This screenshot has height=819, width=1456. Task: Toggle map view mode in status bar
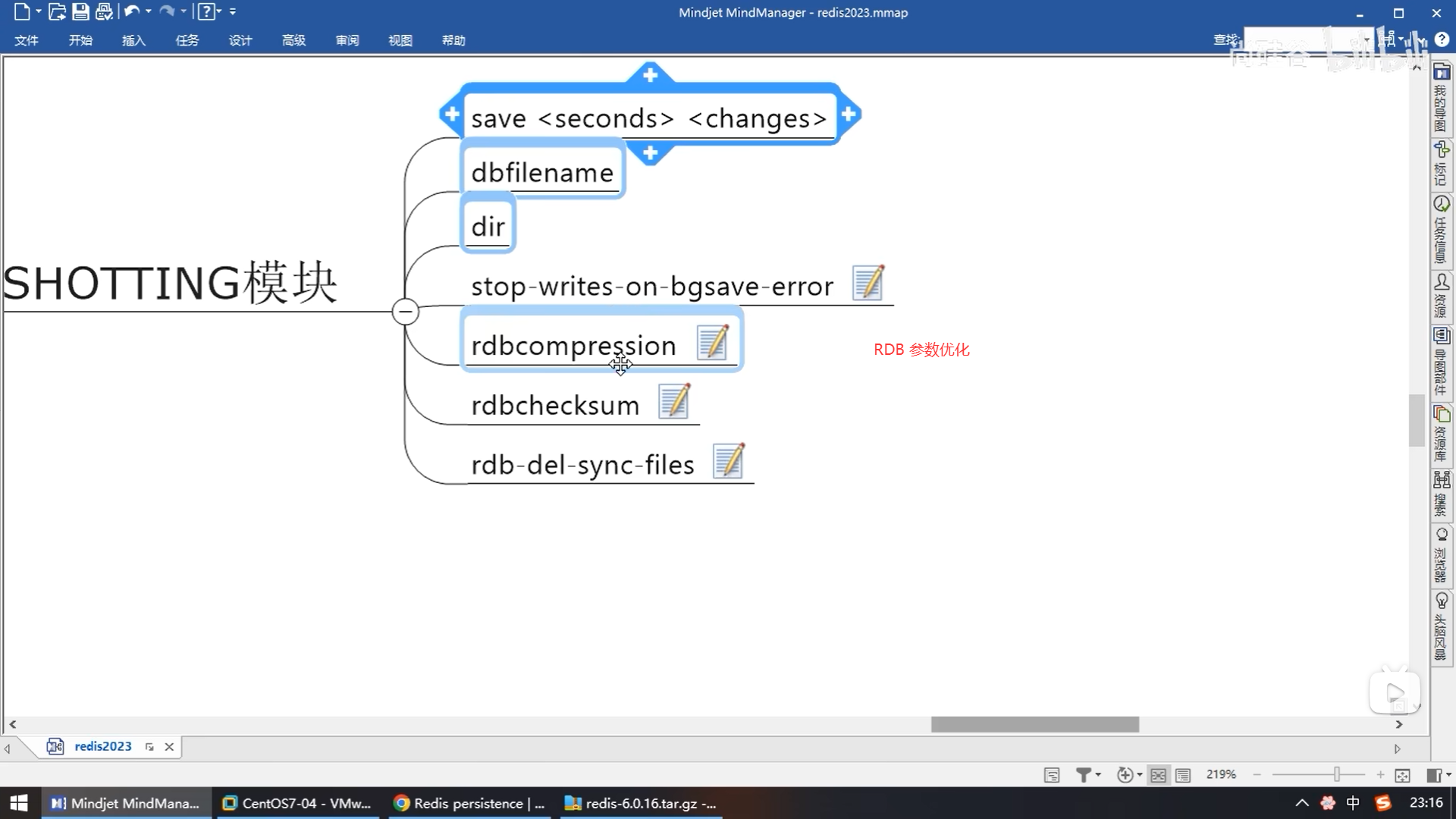(1158, 775)
